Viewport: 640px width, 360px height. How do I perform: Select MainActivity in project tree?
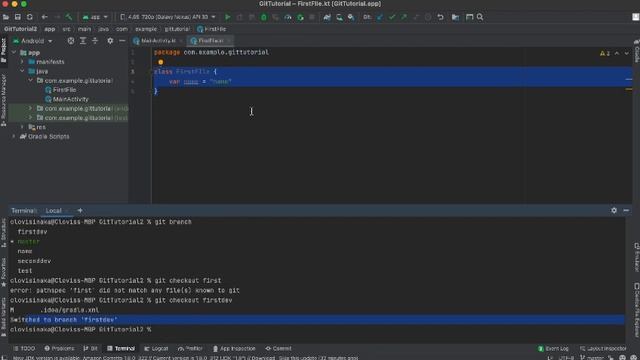tap(67, 99)
